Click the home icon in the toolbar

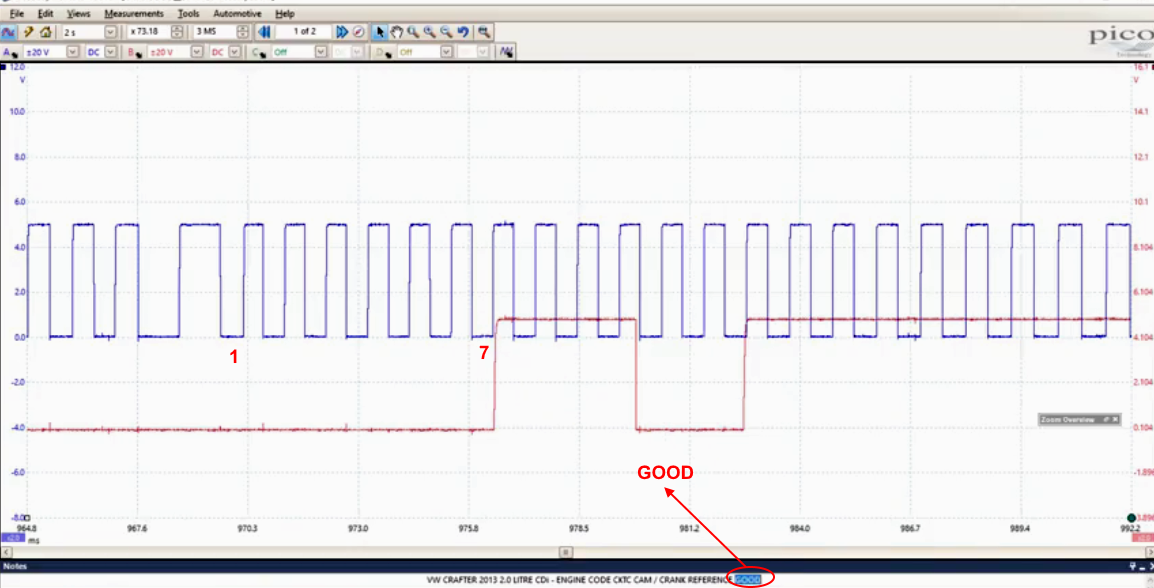click(46, 32)
